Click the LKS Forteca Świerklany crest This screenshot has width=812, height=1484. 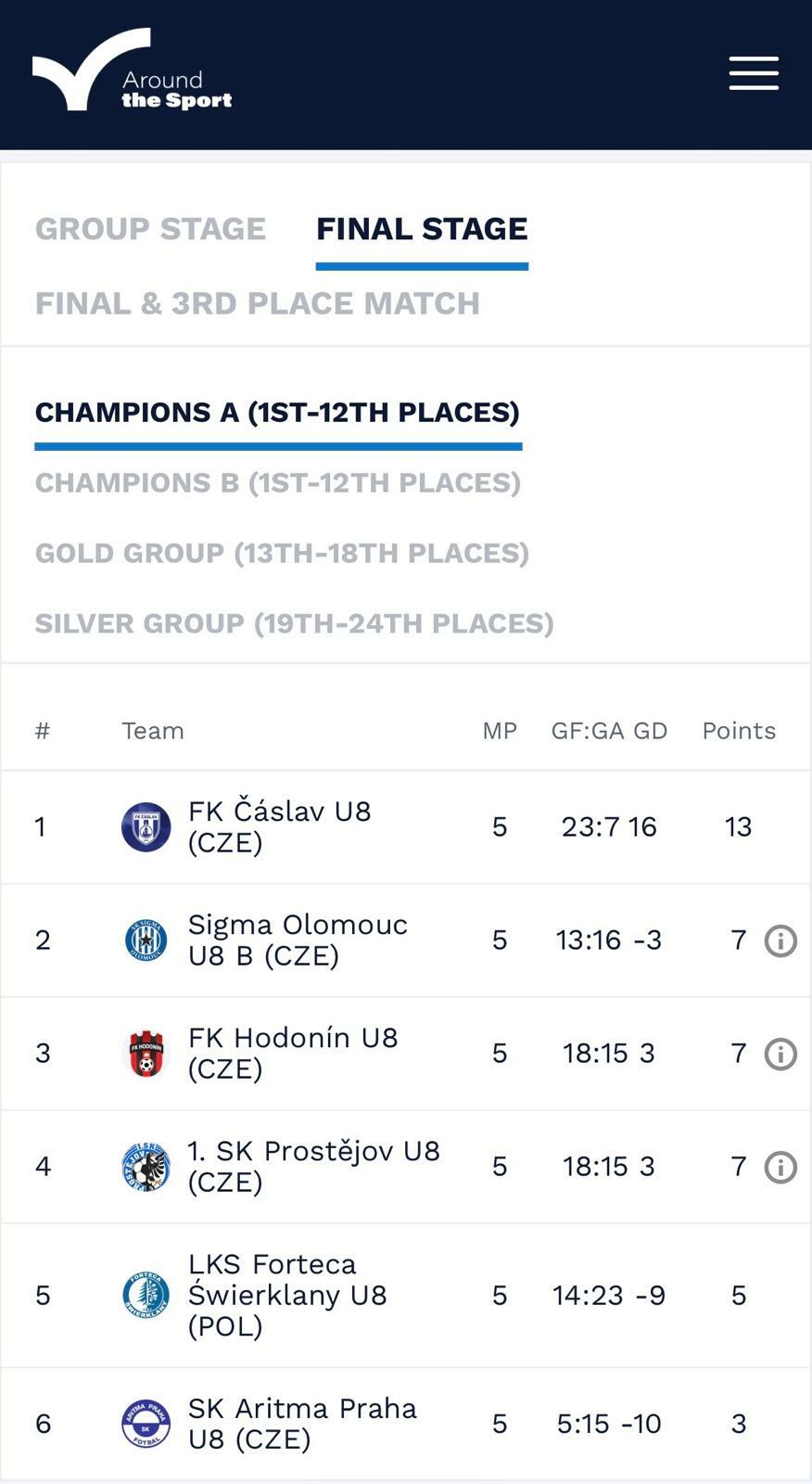point(146,1295)
